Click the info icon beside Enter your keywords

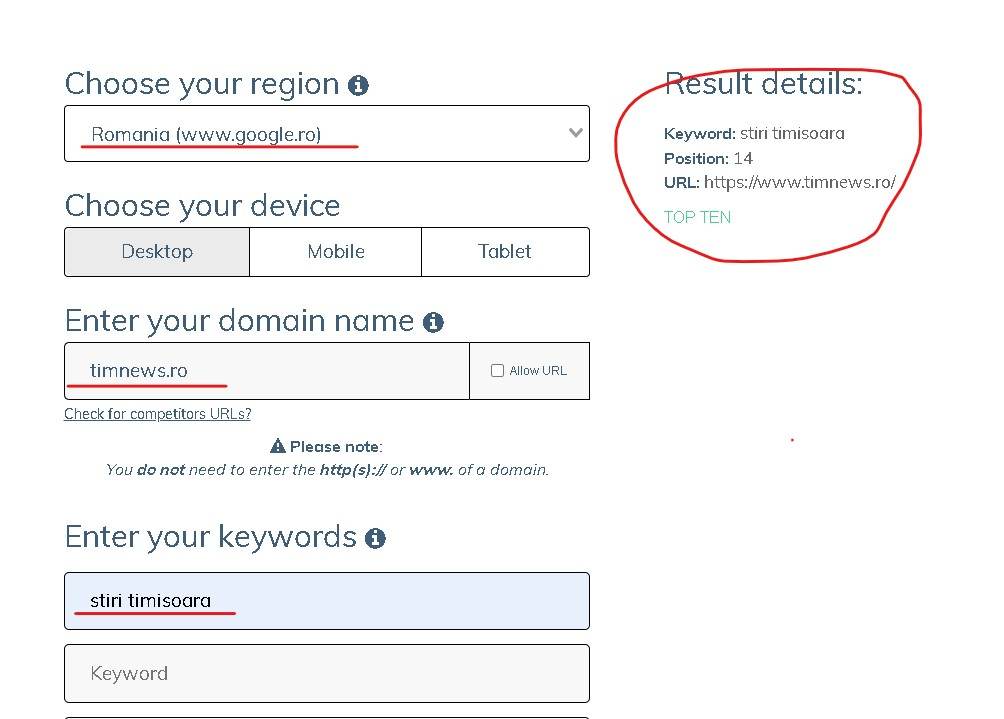click(375, 539)
